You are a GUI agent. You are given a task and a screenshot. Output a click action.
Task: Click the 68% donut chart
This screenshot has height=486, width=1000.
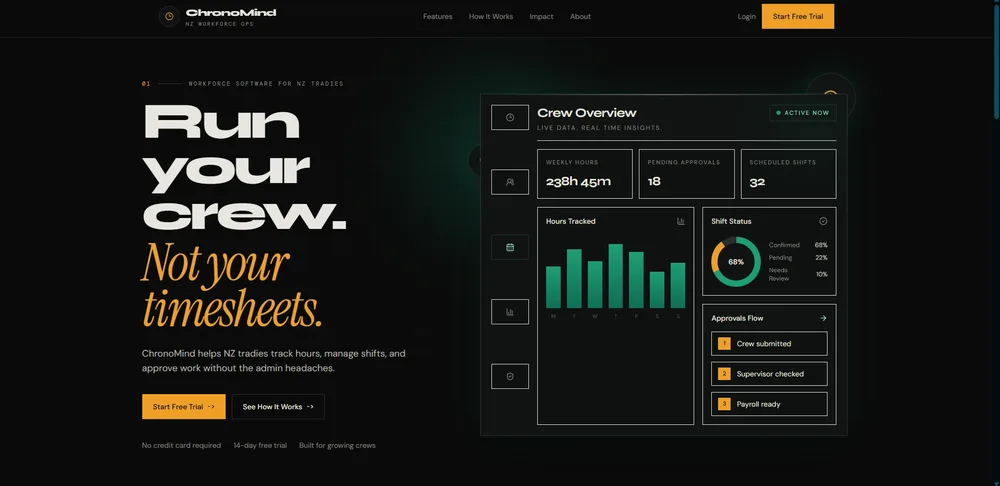pos(736,262)
